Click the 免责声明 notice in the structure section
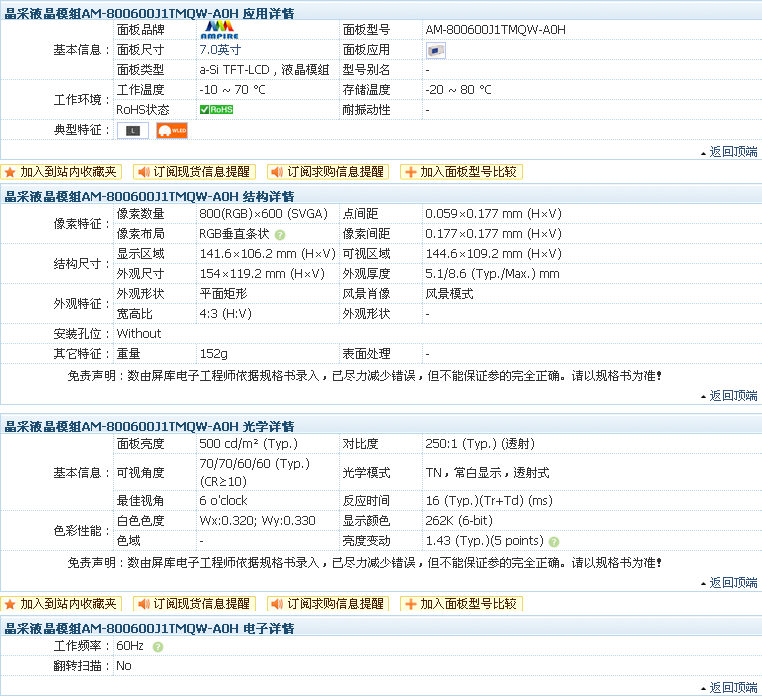The image size is (762, 696). click(x=364, y=376)
